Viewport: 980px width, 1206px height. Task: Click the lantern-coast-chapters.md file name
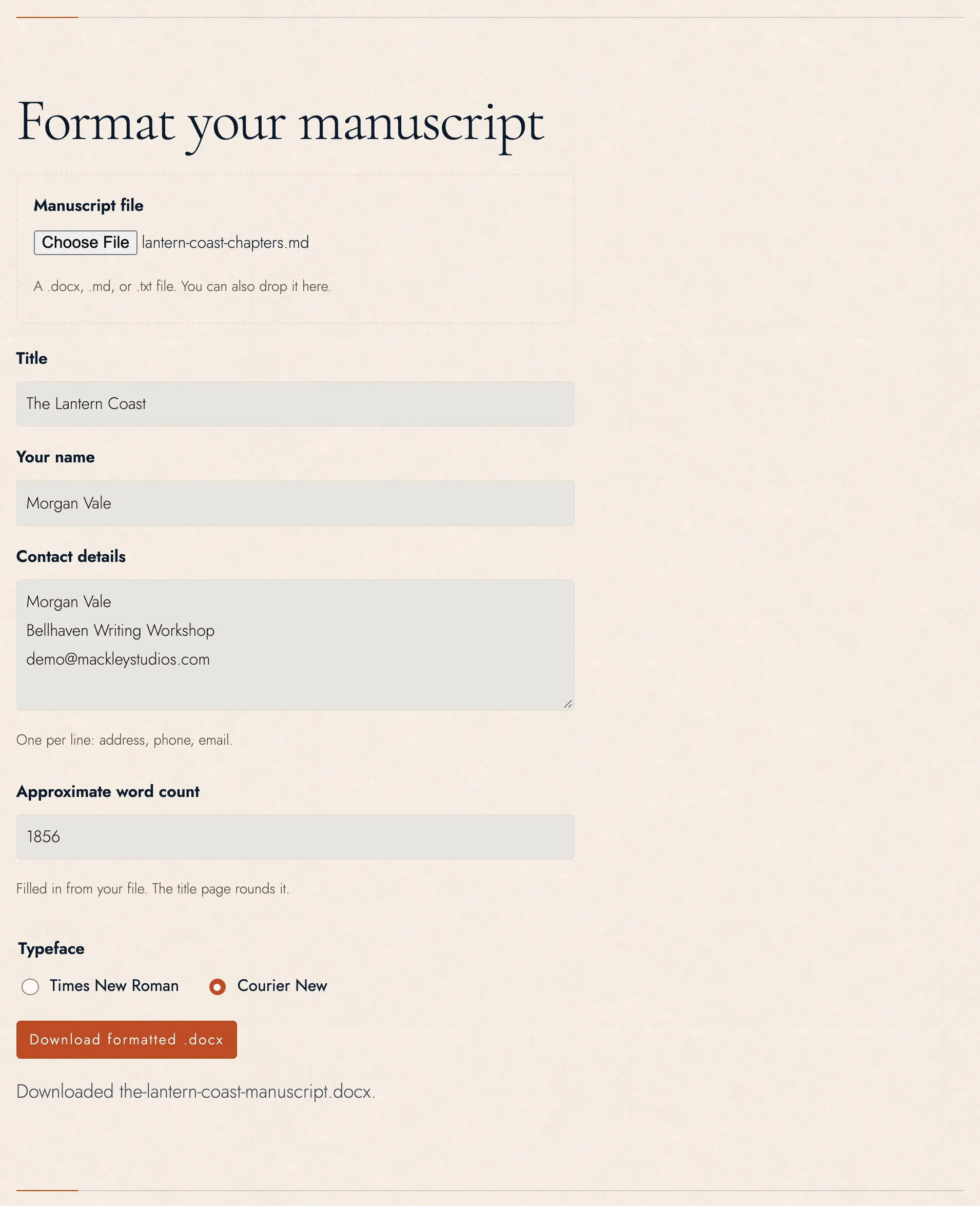tap(225, 243)
